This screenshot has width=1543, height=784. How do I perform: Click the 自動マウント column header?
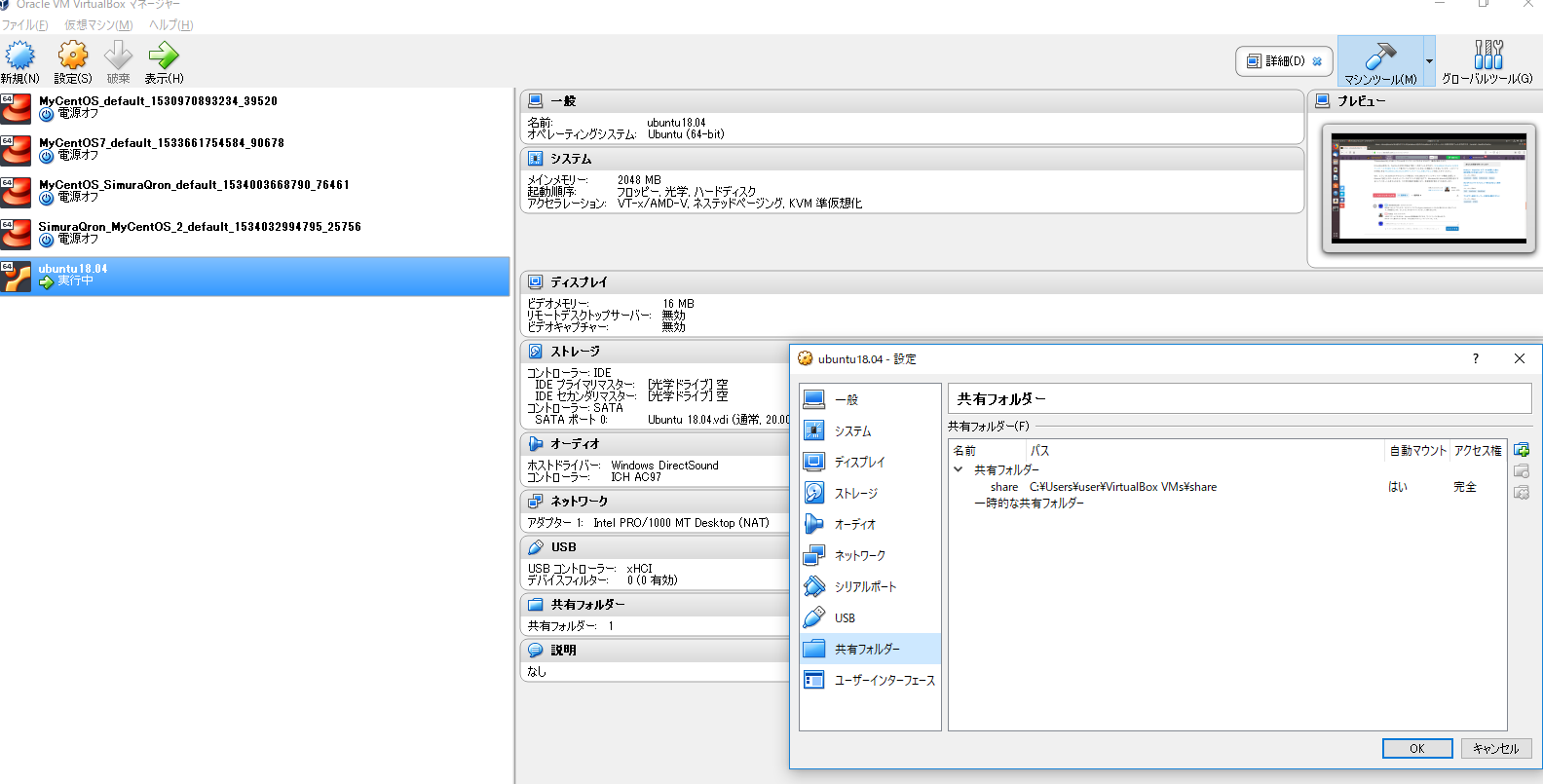1417,451
